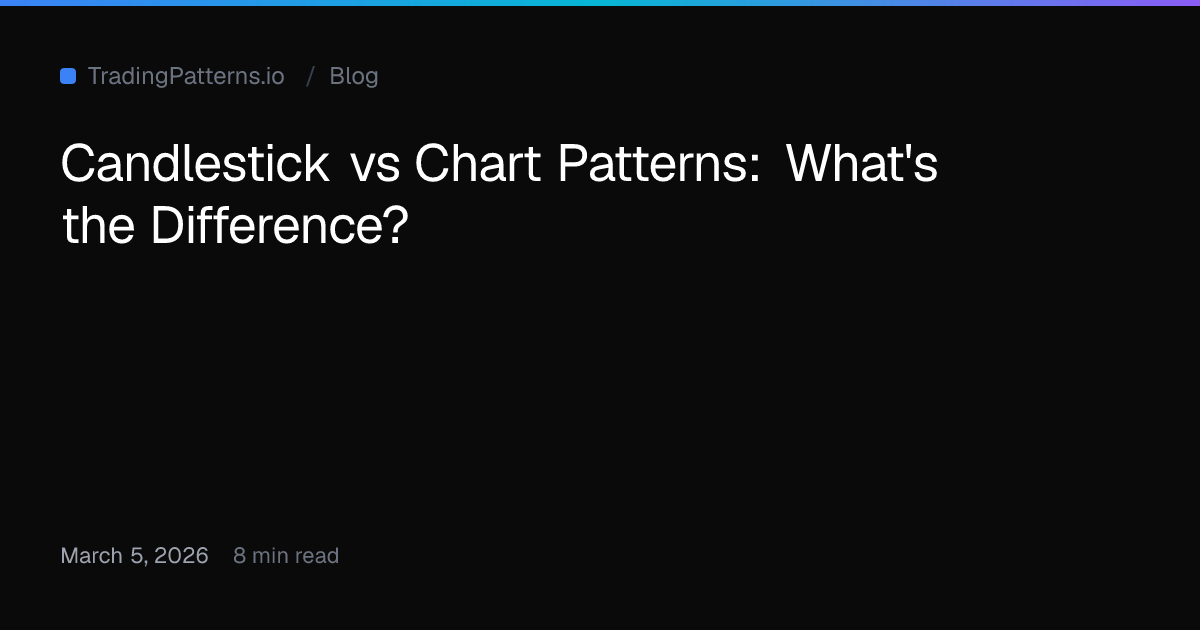Screen dimensions: 1200x630
Task: Click the word What's in the title
Action: pyautogui.click(x=863, y=163)
